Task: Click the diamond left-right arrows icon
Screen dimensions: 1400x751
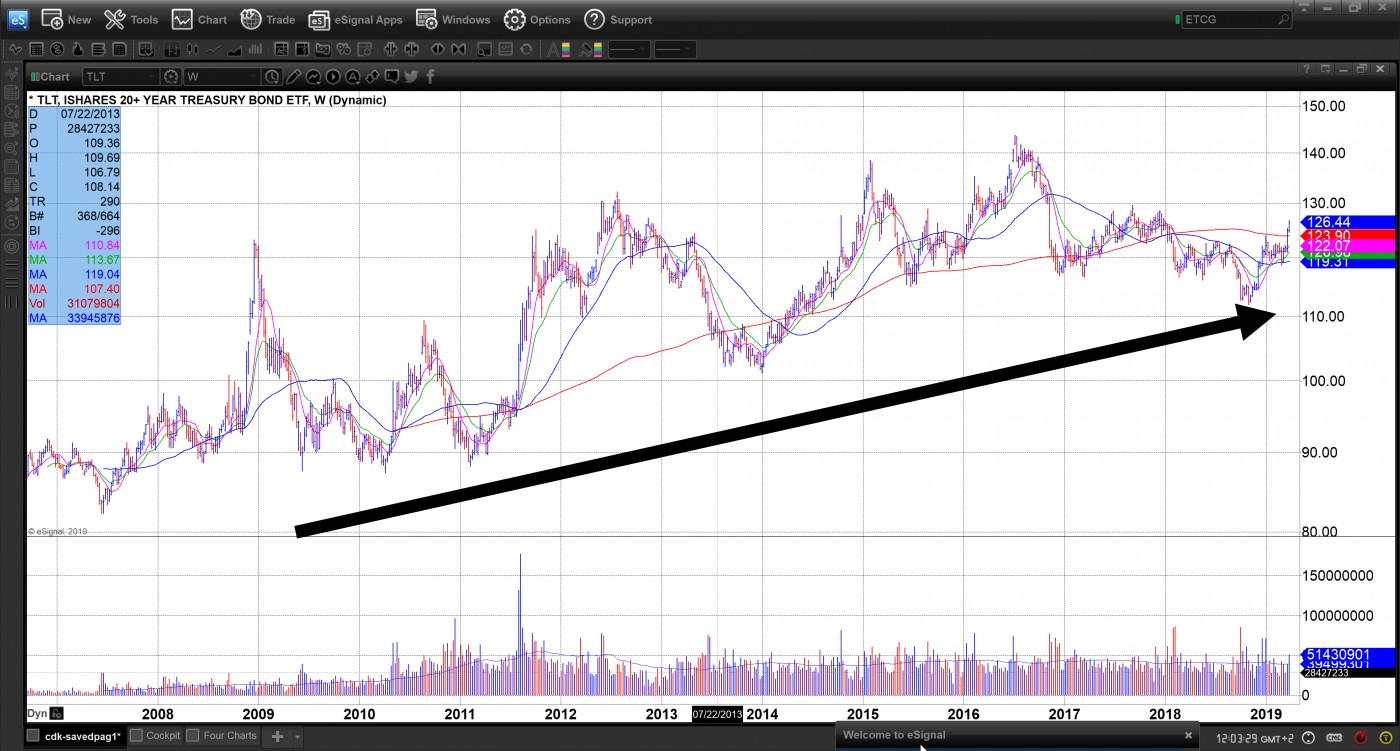Action: (437, 49)
